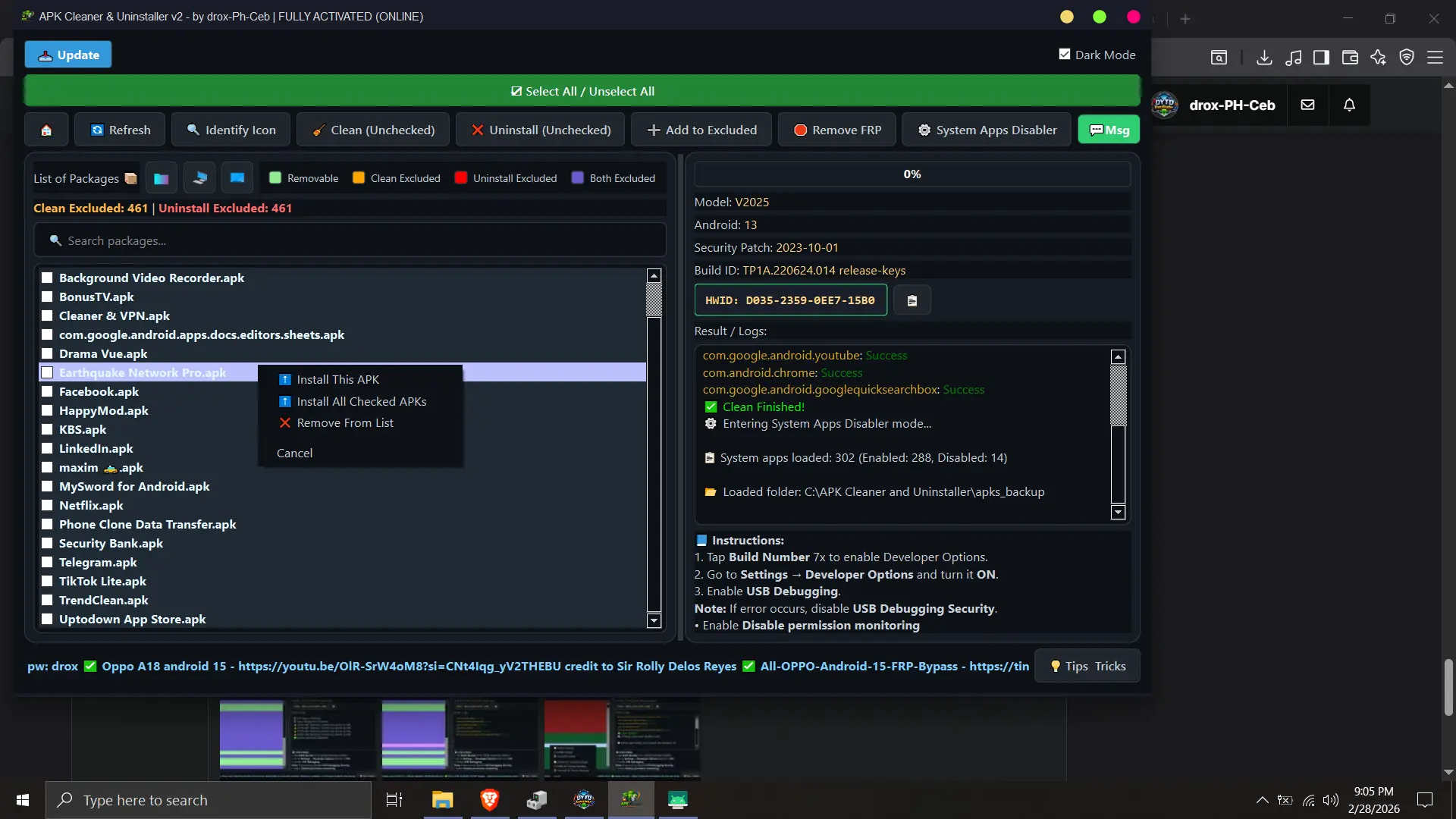
Task: Click the computer icon in package list header
Action: click(x=199, y=178)
